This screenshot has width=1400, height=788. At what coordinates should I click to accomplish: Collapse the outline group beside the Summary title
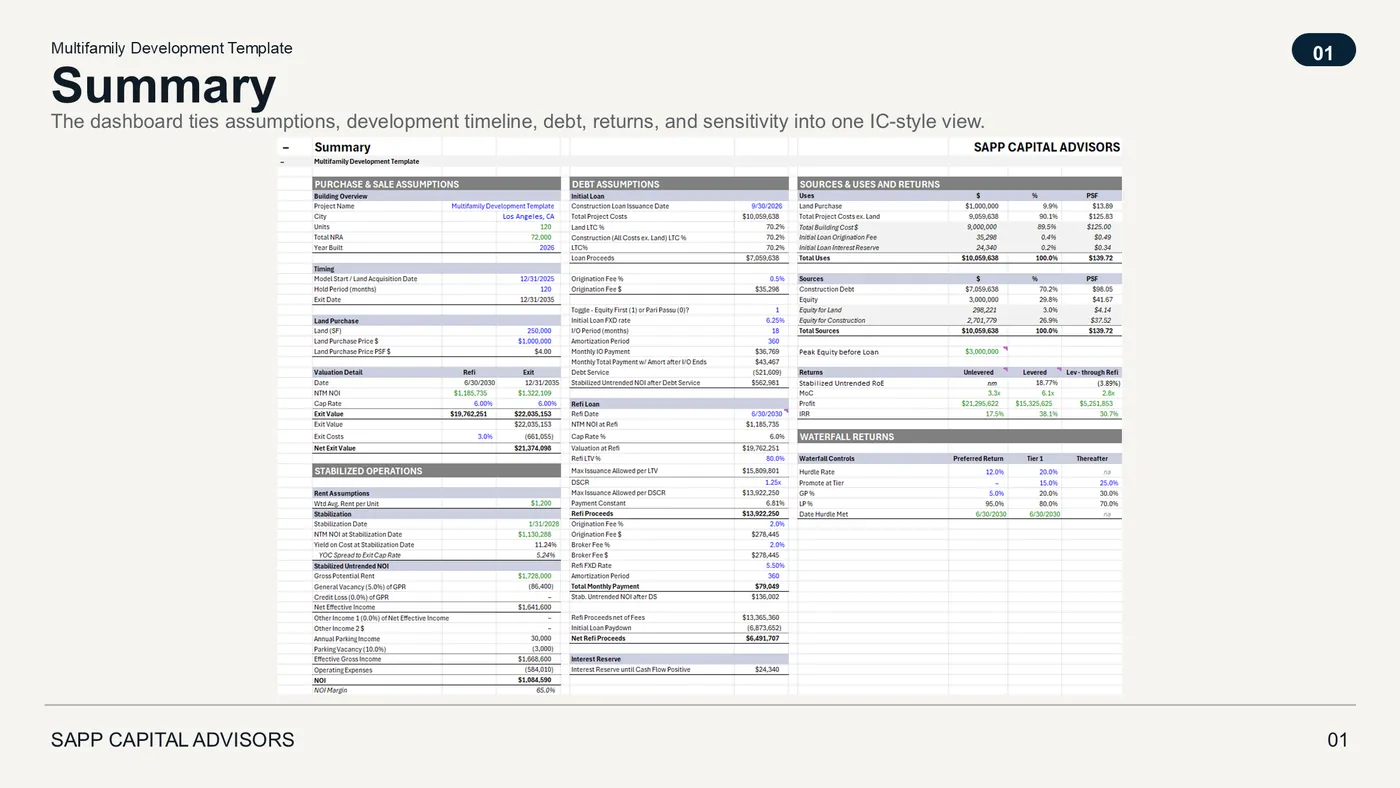click(x=286, y=148)
